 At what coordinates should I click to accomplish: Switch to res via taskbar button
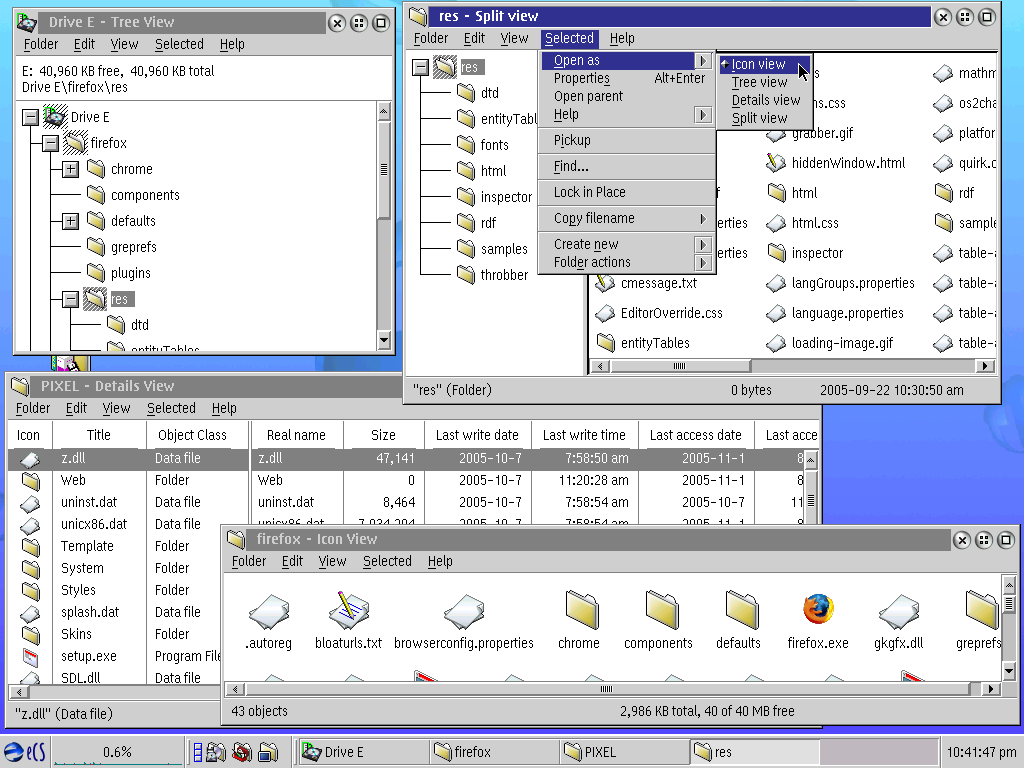pos(754,752)
